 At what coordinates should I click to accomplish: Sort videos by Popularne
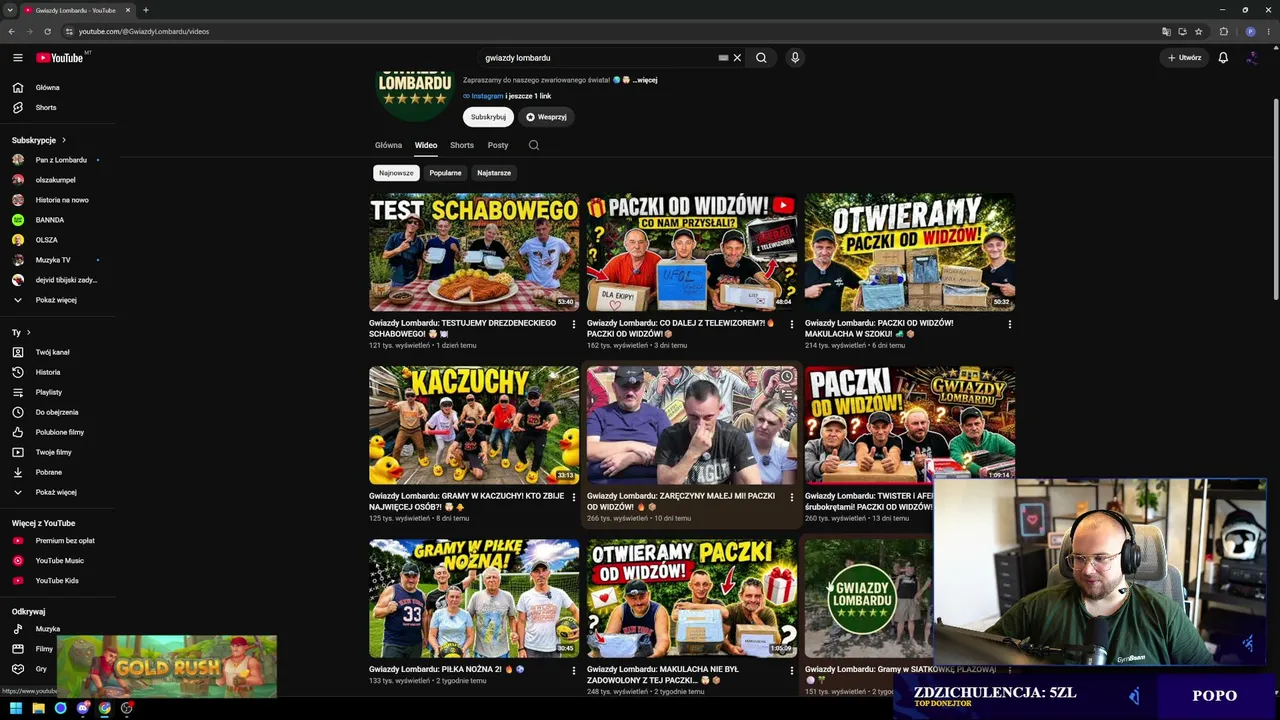coord(445,173)
